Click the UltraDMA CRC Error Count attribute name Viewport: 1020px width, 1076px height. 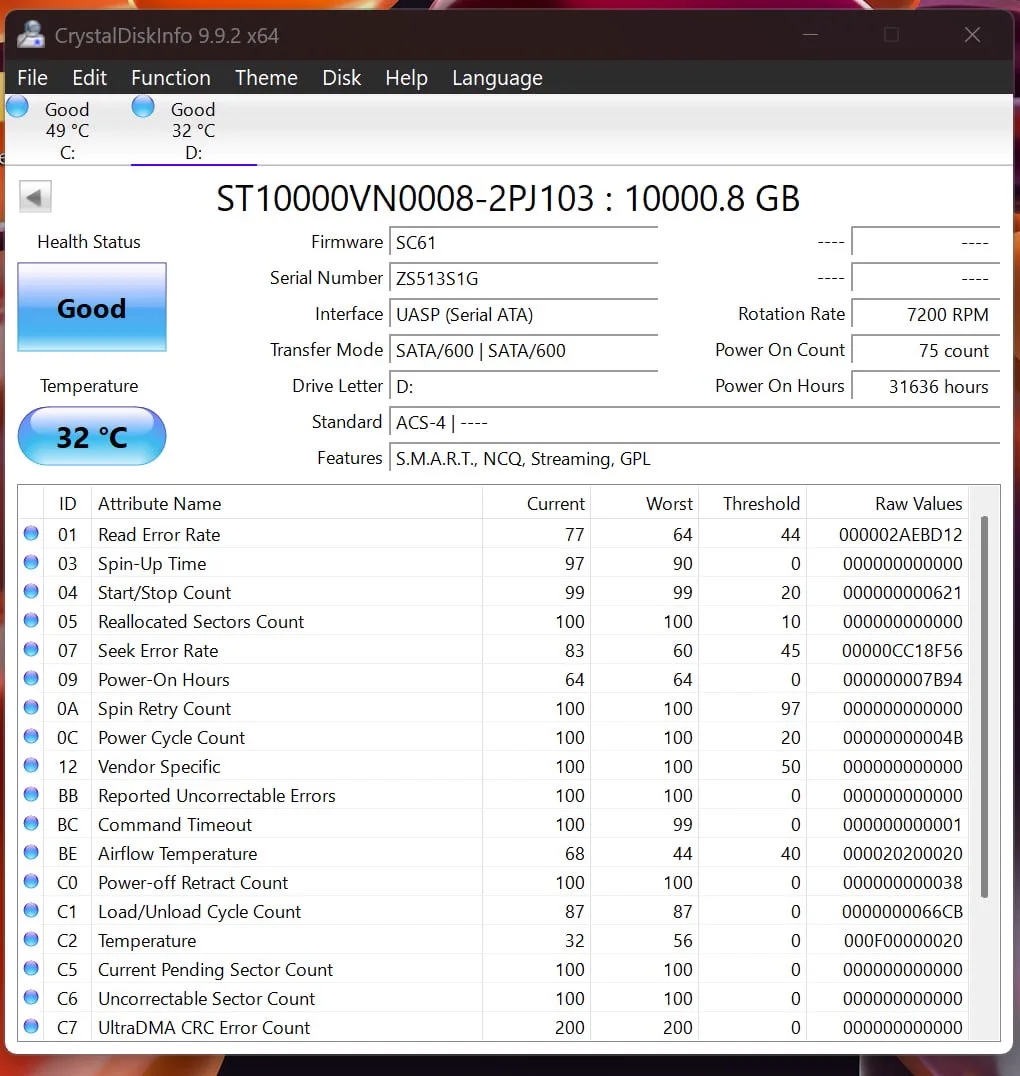[x=204, y=1027]
